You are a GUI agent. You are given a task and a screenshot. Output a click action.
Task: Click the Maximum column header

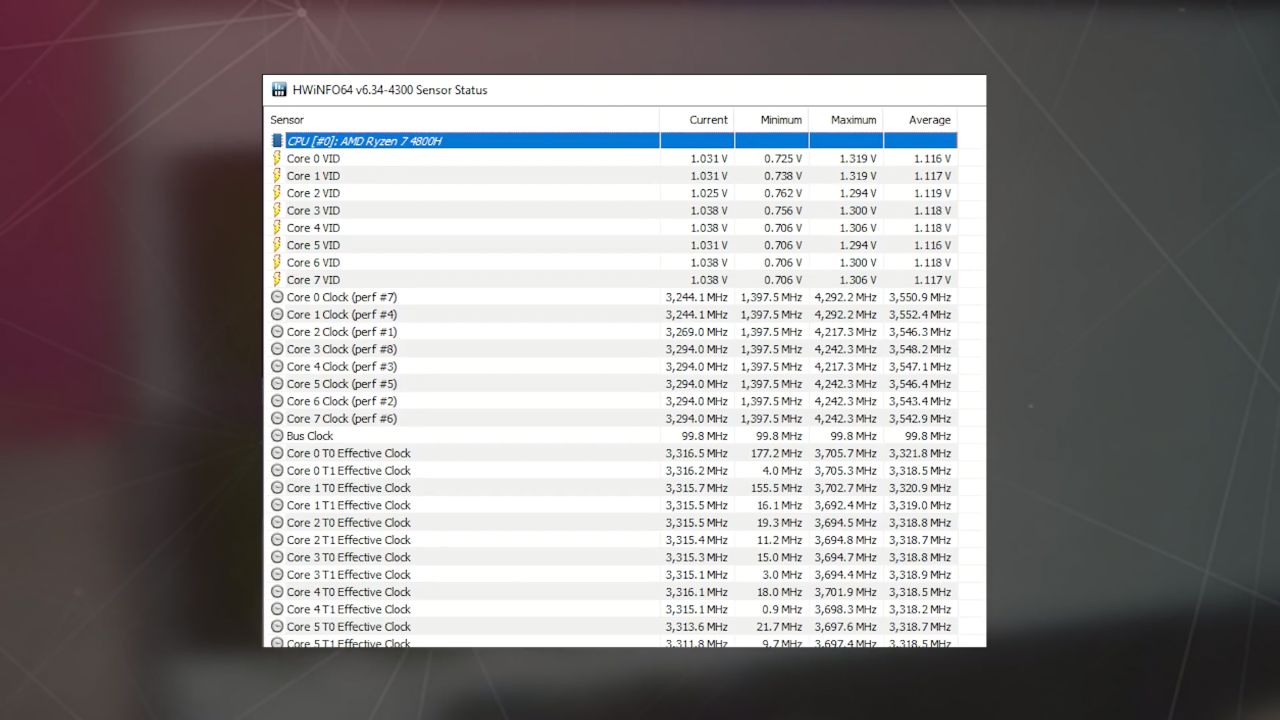[x=853, y=120]
